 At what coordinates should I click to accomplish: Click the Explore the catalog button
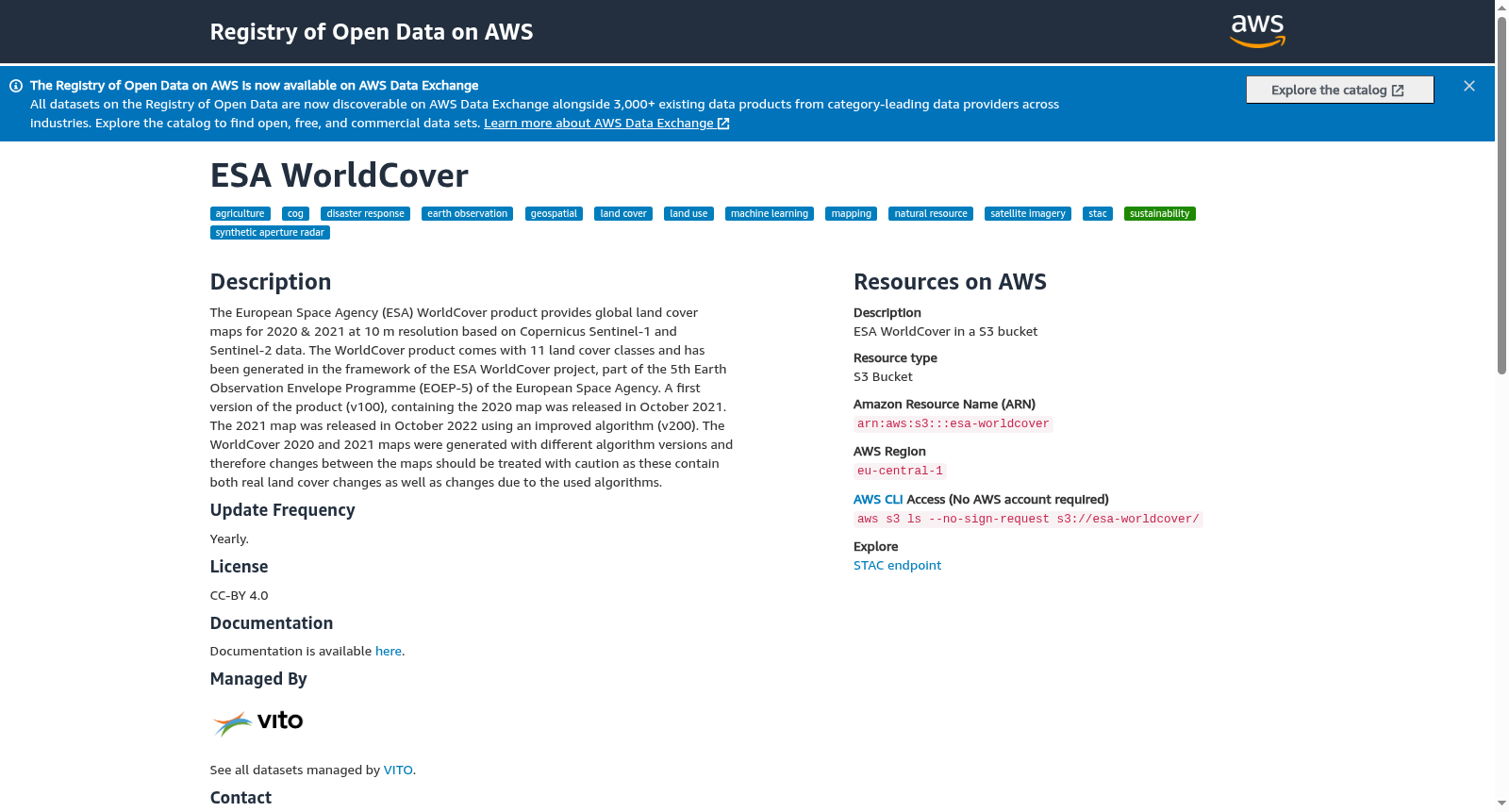pyautogui.click(x=1339, y=90)
